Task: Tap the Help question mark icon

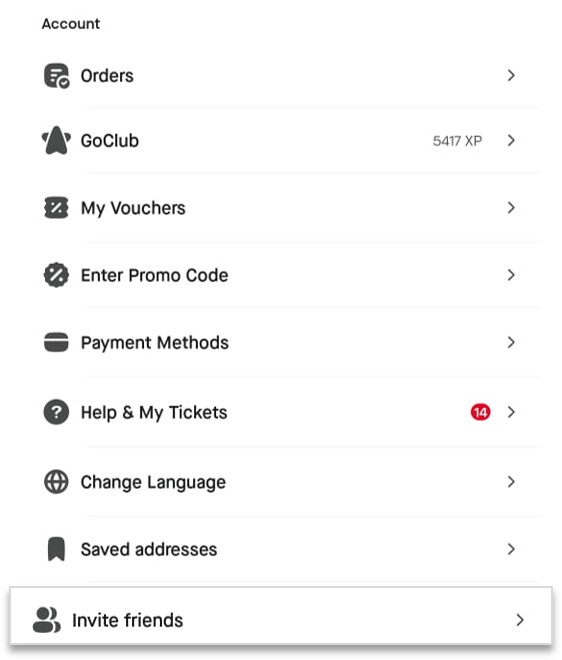Action: click(56, 412)
